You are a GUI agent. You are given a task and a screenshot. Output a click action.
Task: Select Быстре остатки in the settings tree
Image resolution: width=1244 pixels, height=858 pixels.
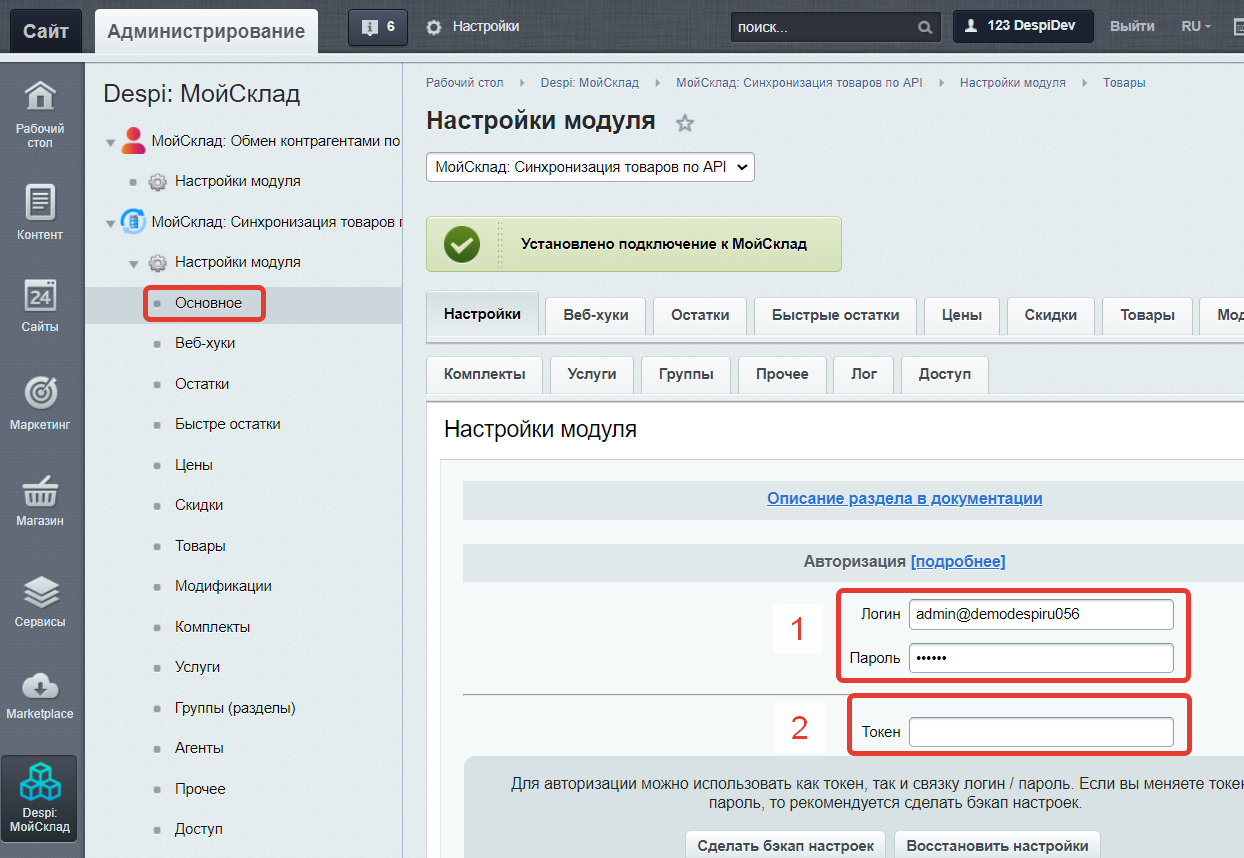pos(228,424)
